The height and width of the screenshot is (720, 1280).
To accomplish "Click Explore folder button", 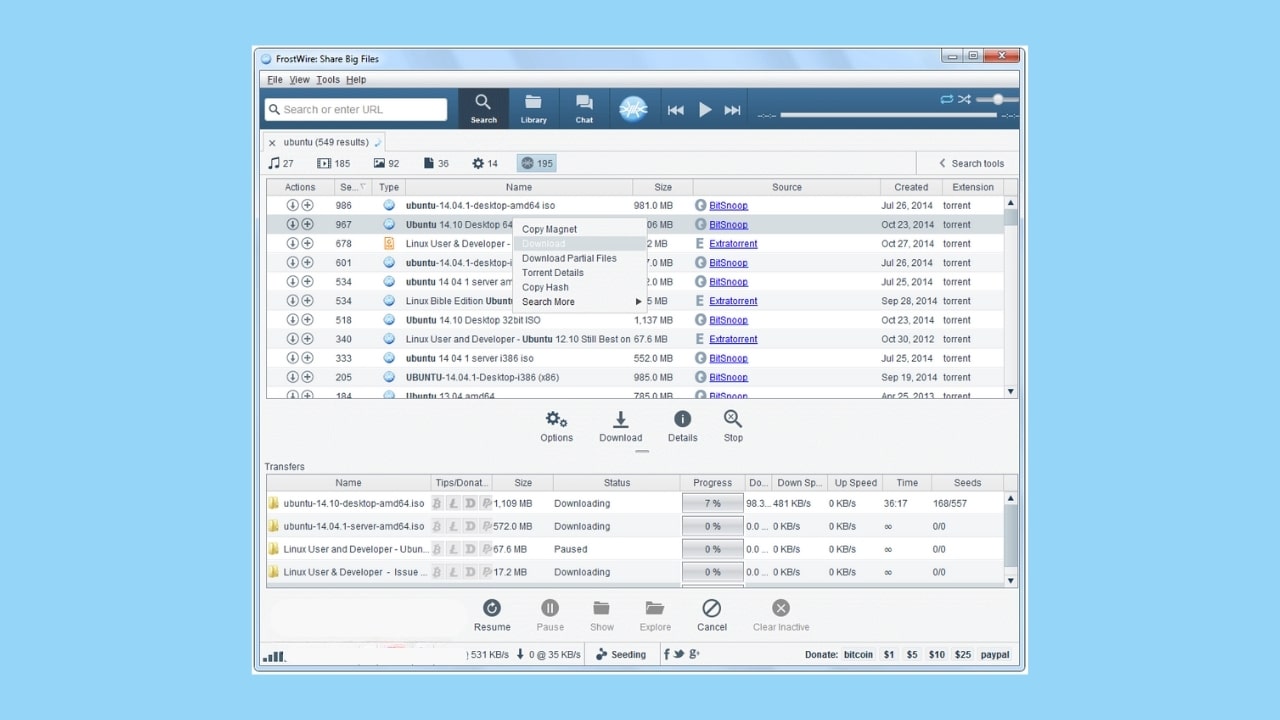I will coord(655,615).
